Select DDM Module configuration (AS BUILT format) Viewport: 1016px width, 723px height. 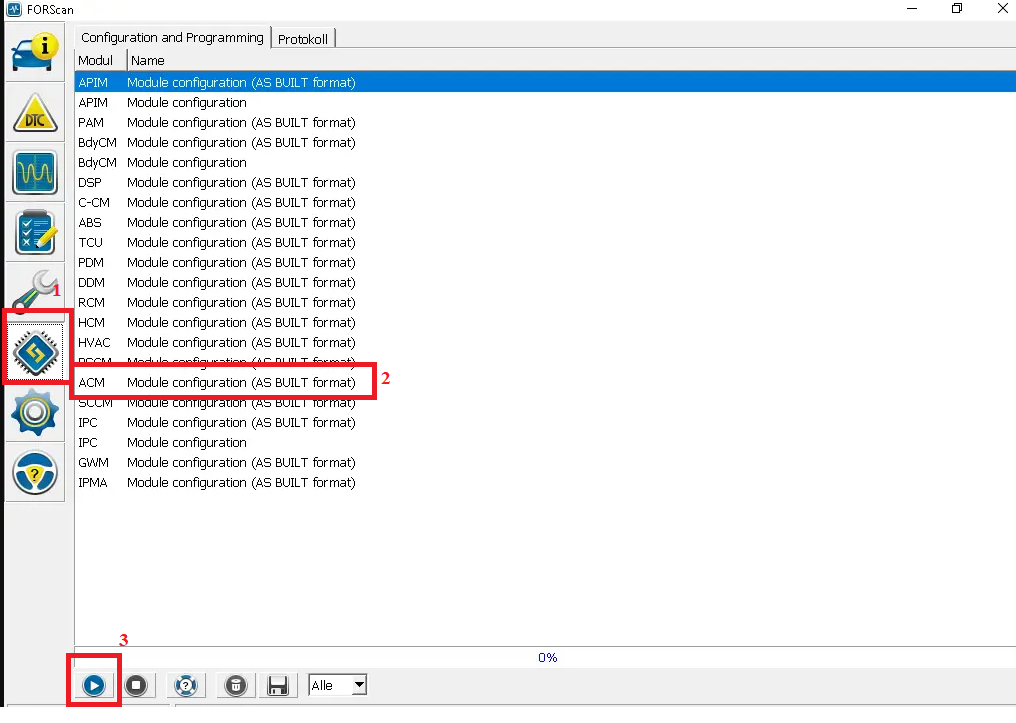point(545,282)
